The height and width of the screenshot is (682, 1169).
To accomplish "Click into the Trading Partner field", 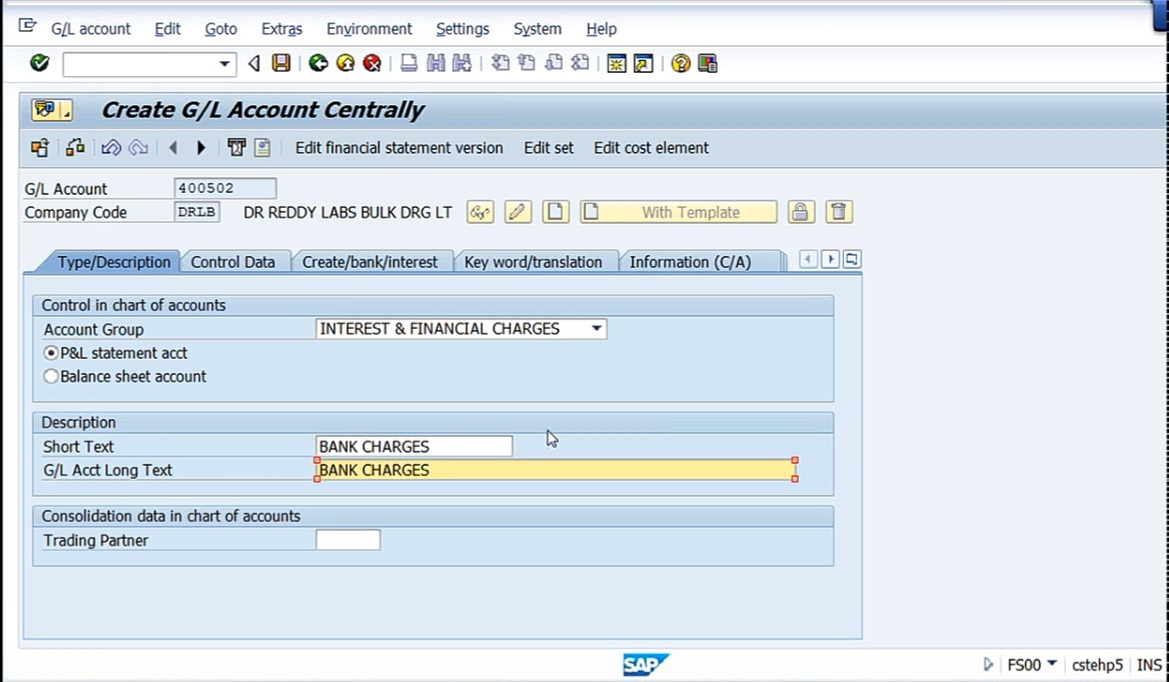I will point(347,540).
